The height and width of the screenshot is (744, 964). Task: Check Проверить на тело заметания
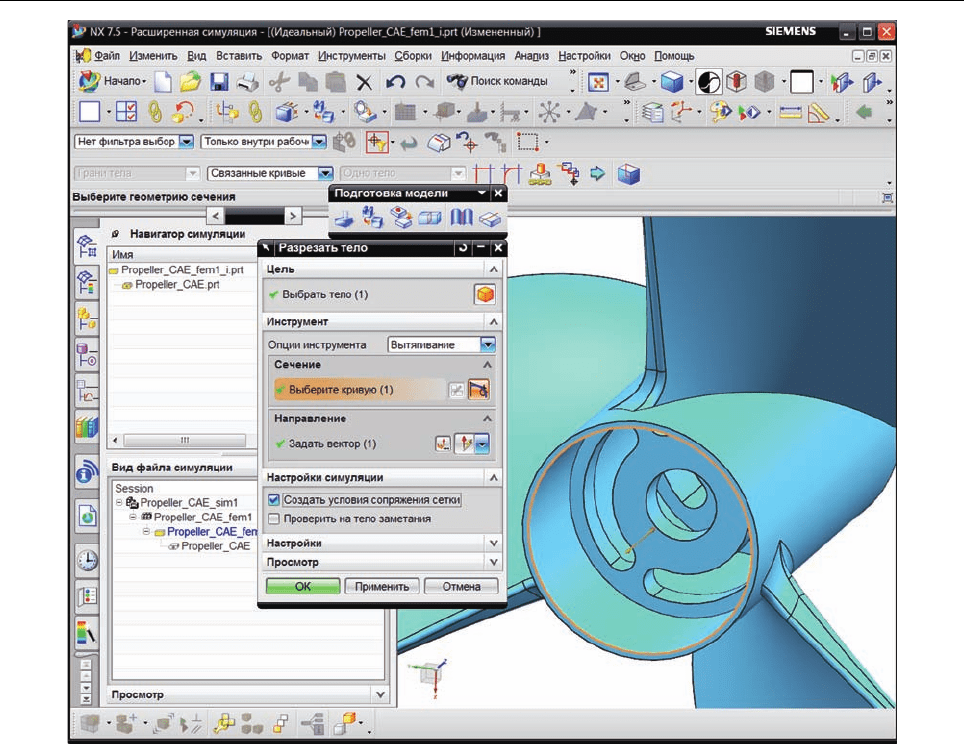point(274,519)
